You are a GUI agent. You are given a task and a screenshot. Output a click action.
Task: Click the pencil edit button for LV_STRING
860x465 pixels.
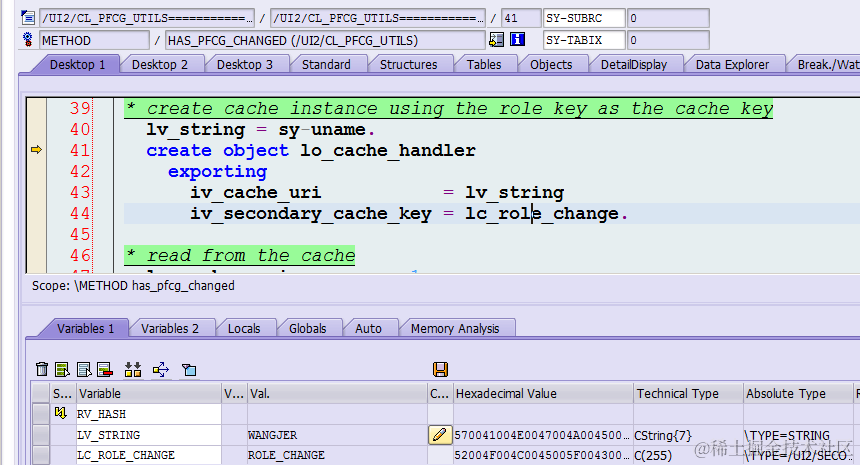(x=440, y=435)
